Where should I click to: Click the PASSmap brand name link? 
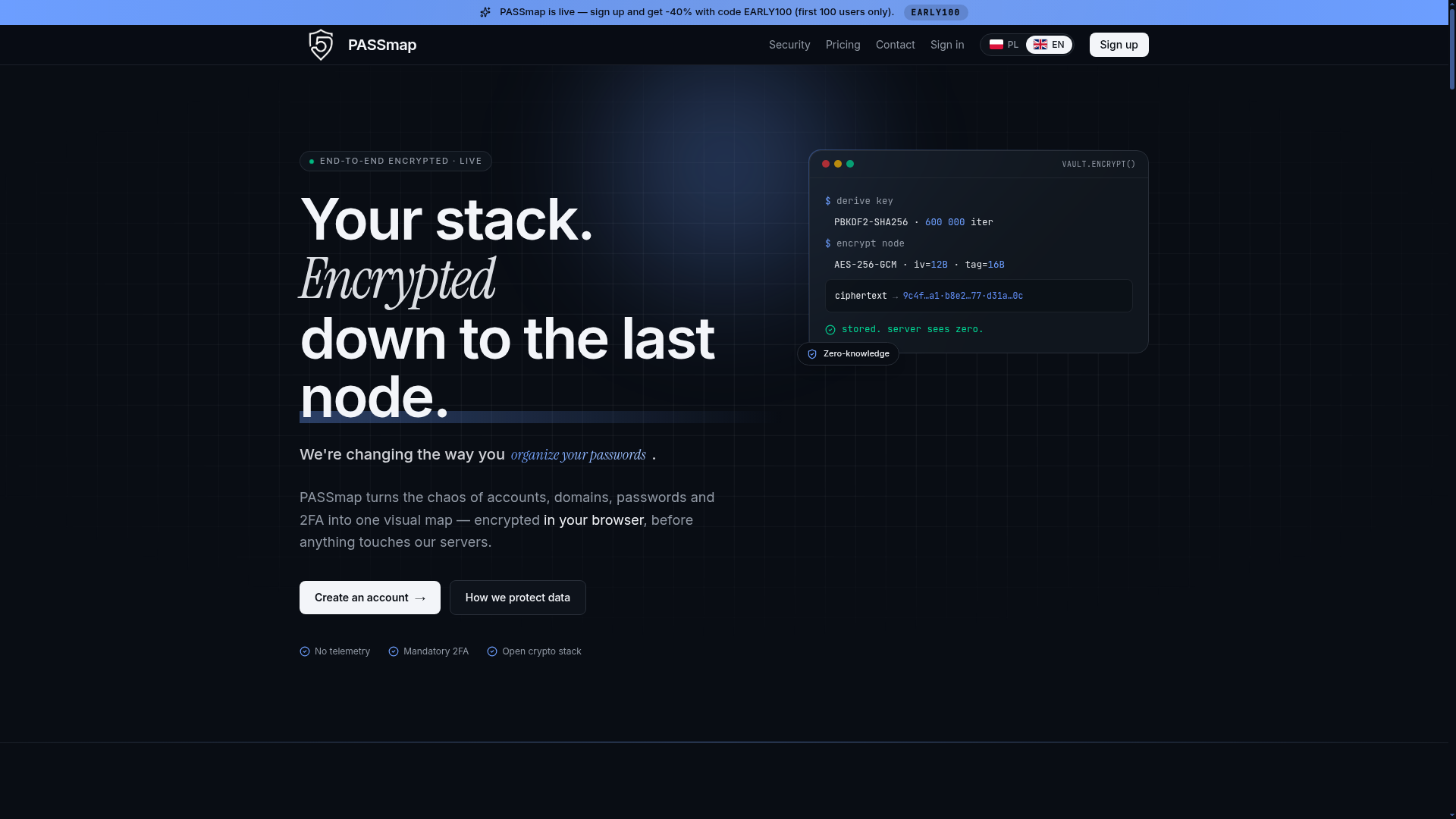click(382, 45)
